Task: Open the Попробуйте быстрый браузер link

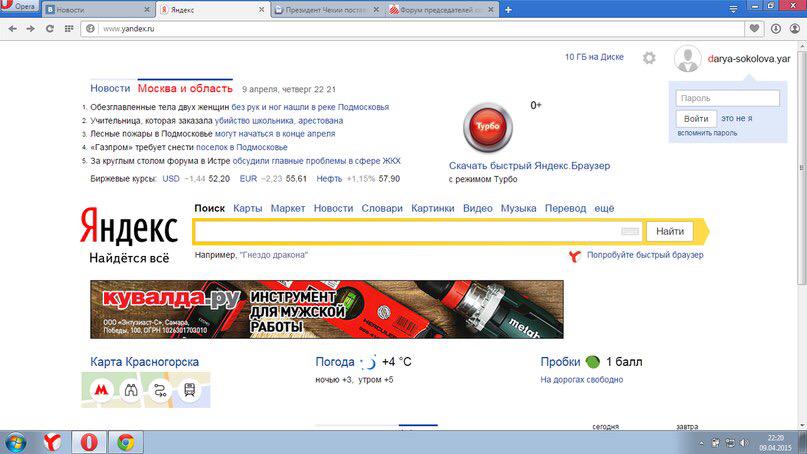Action: 645,255
